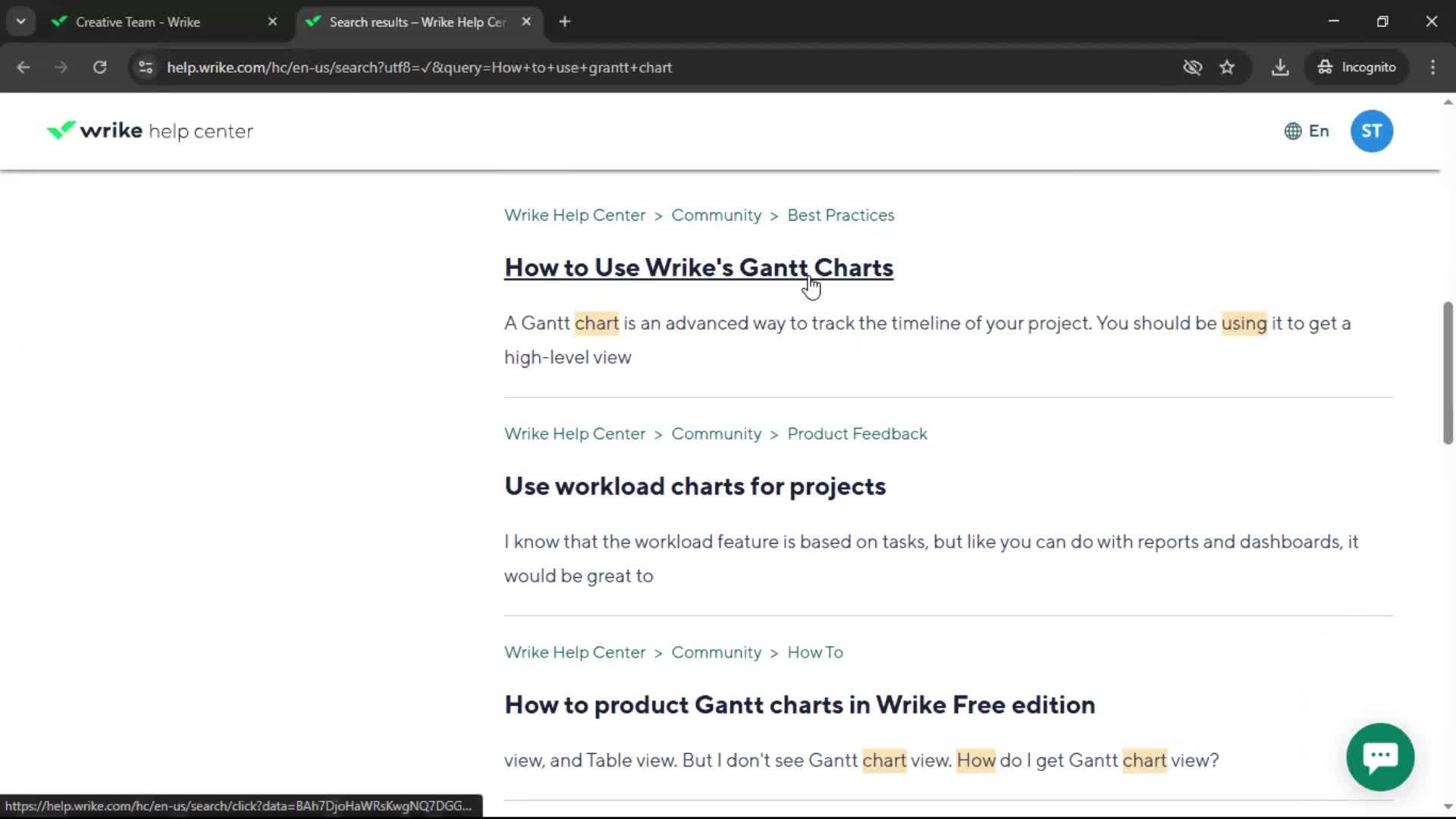1456x819 pixels.
Task: Click Community breadcrumb above Free edition result
Action: [x=716, y=652]
